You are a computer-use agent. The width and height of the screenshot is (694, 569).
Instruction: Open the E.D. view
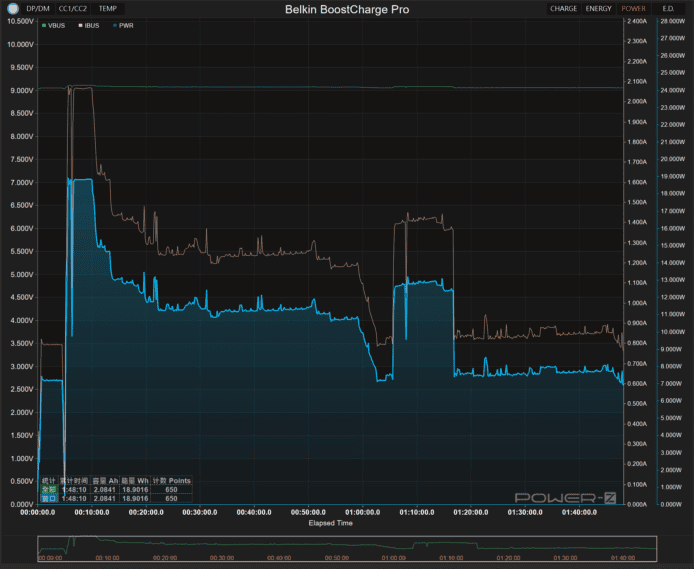point(668,9)
